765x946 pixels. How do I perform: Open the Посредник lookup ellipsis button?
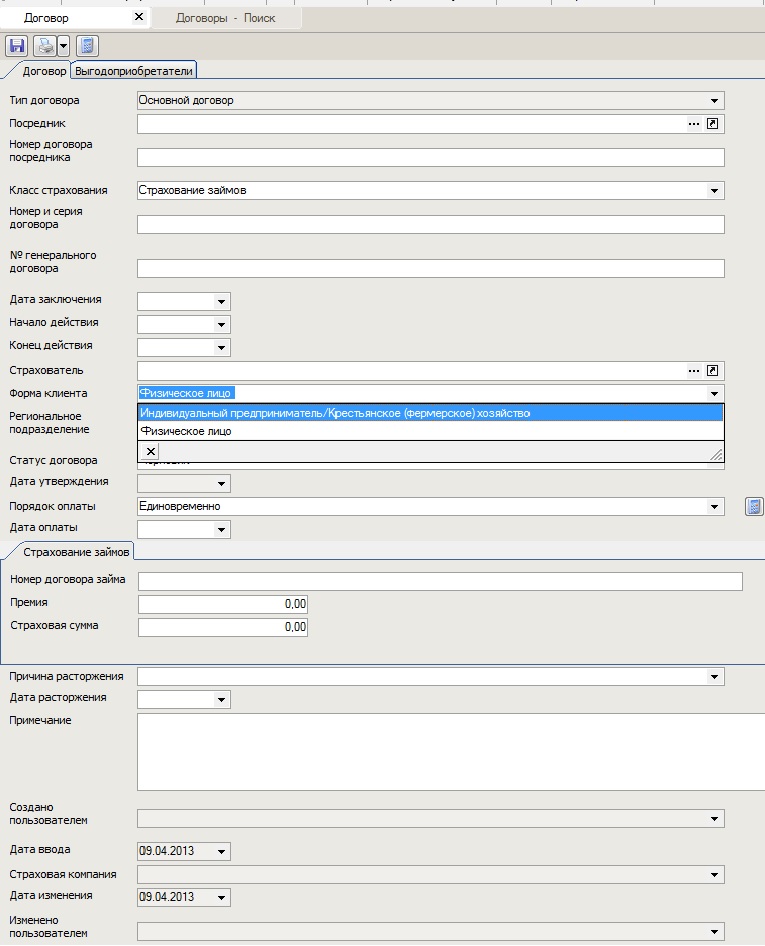point(694,124)
